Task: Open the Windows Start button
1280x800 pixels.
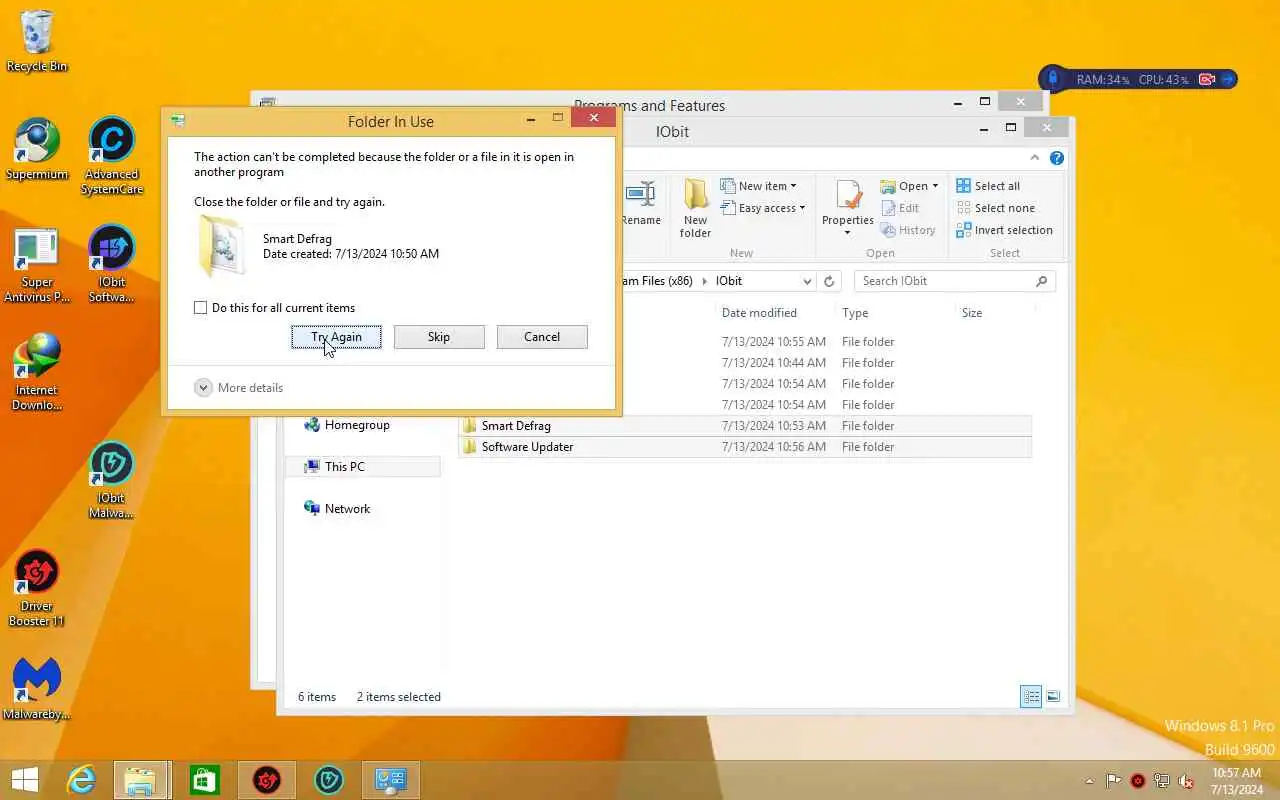Action: [x=24, y=780]
